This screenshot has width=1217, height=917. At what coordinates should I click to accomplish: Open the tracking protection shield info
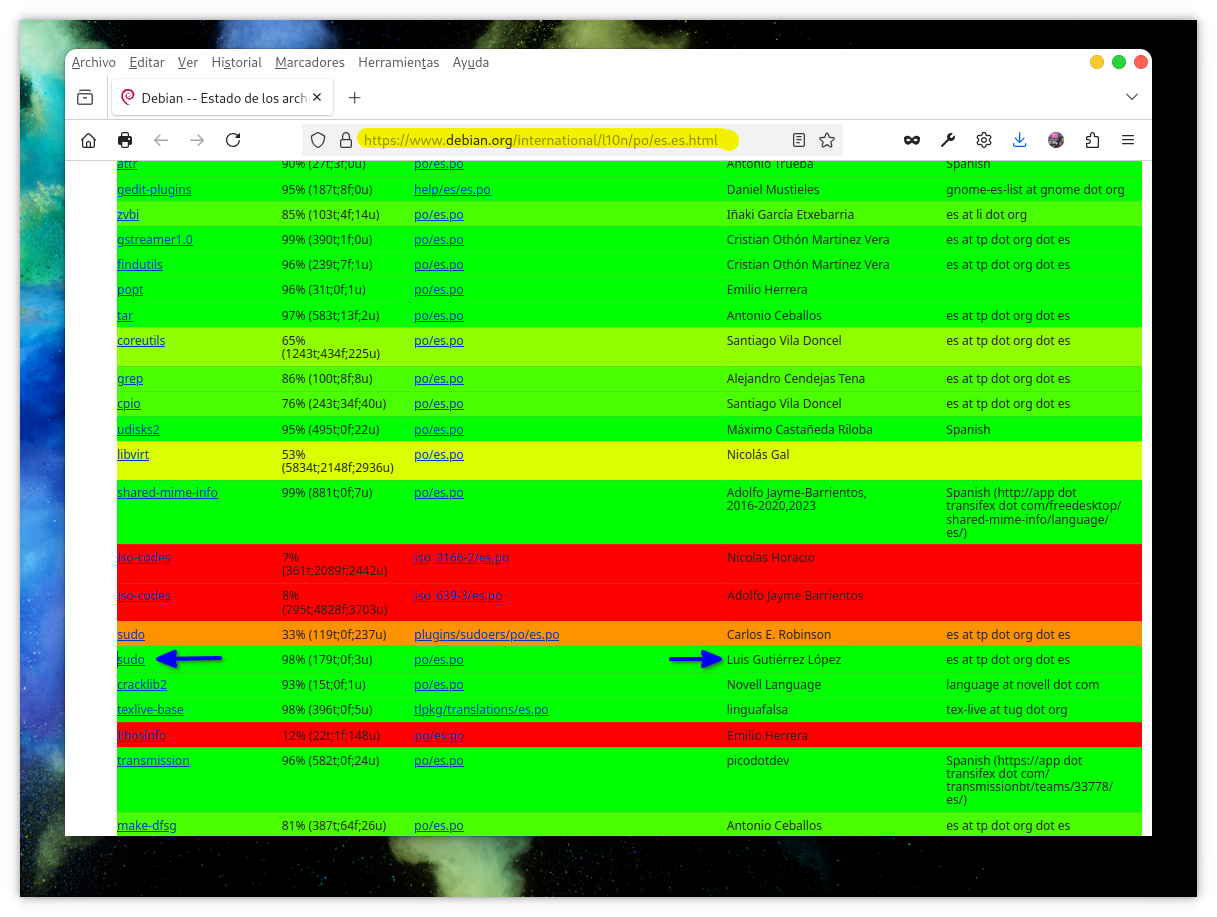pyautogui.click(x=318, y=140)
